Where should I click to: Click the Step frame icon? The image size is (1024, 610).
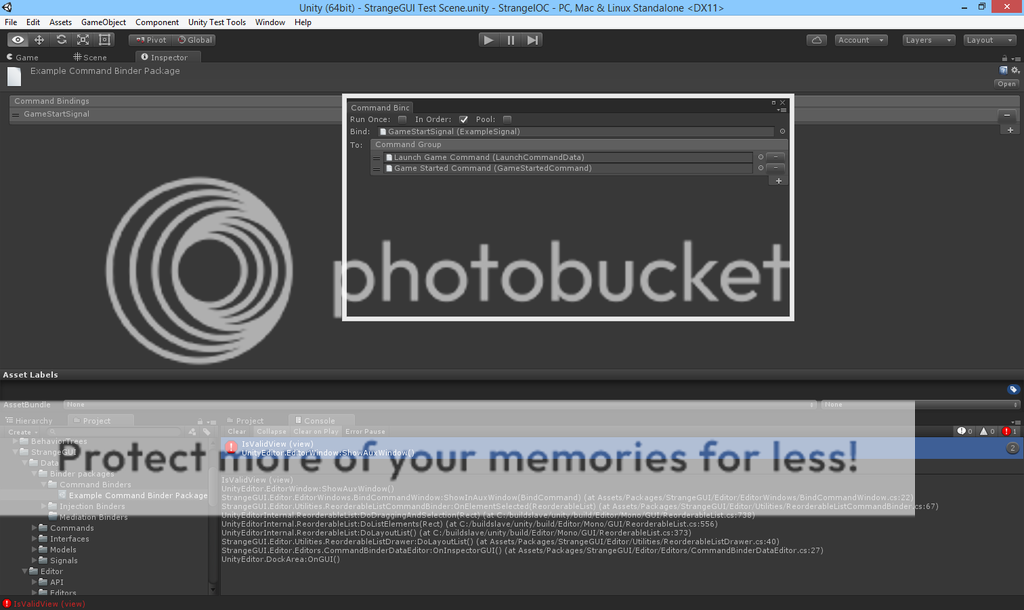532,39
